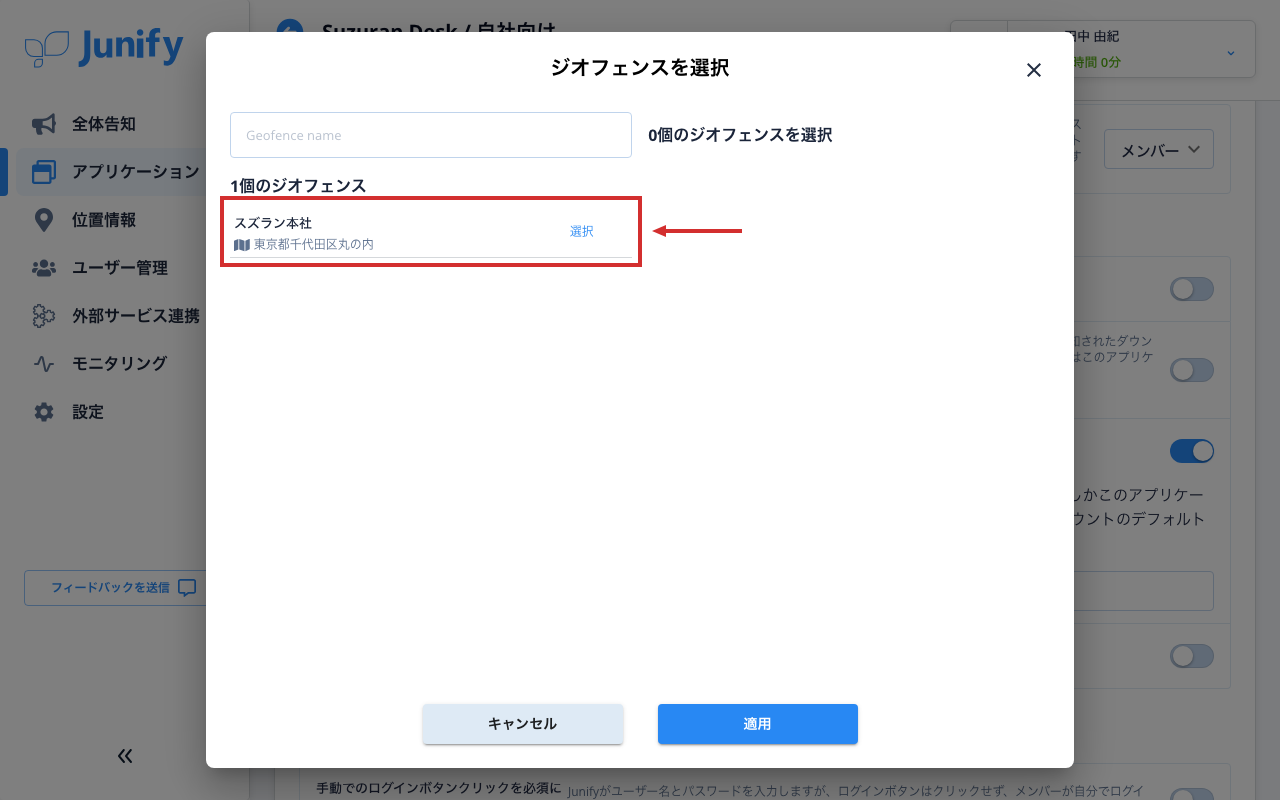Click the location pin icon for 位置情報
The image size is (1280, 800).
pyautogui.click(x=44, y=220)
